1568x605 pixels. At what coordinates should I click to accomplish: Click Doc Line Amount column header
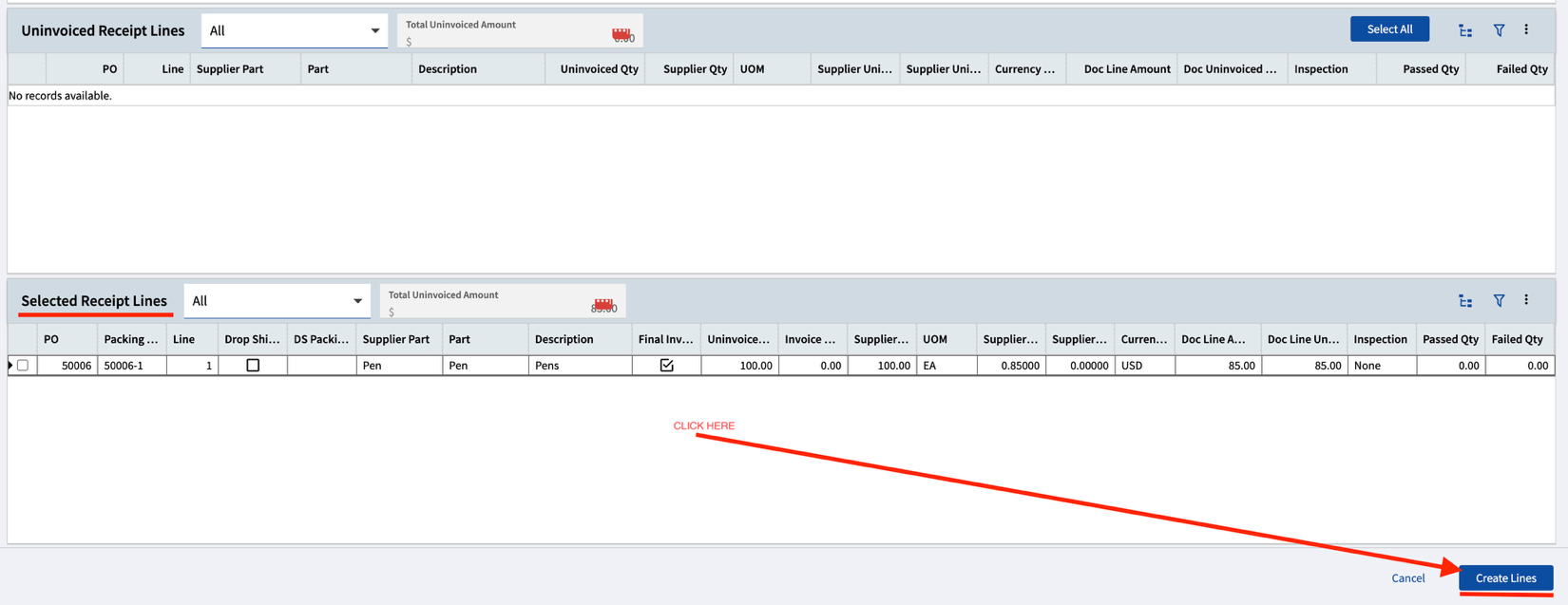click(x=1121, y=69)
